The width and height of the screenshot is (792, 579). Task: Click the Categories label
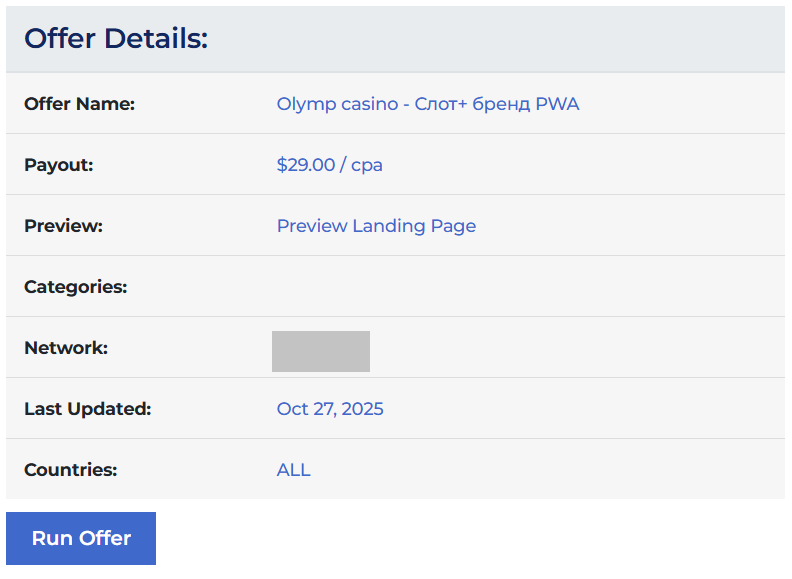tap(75, 287)
